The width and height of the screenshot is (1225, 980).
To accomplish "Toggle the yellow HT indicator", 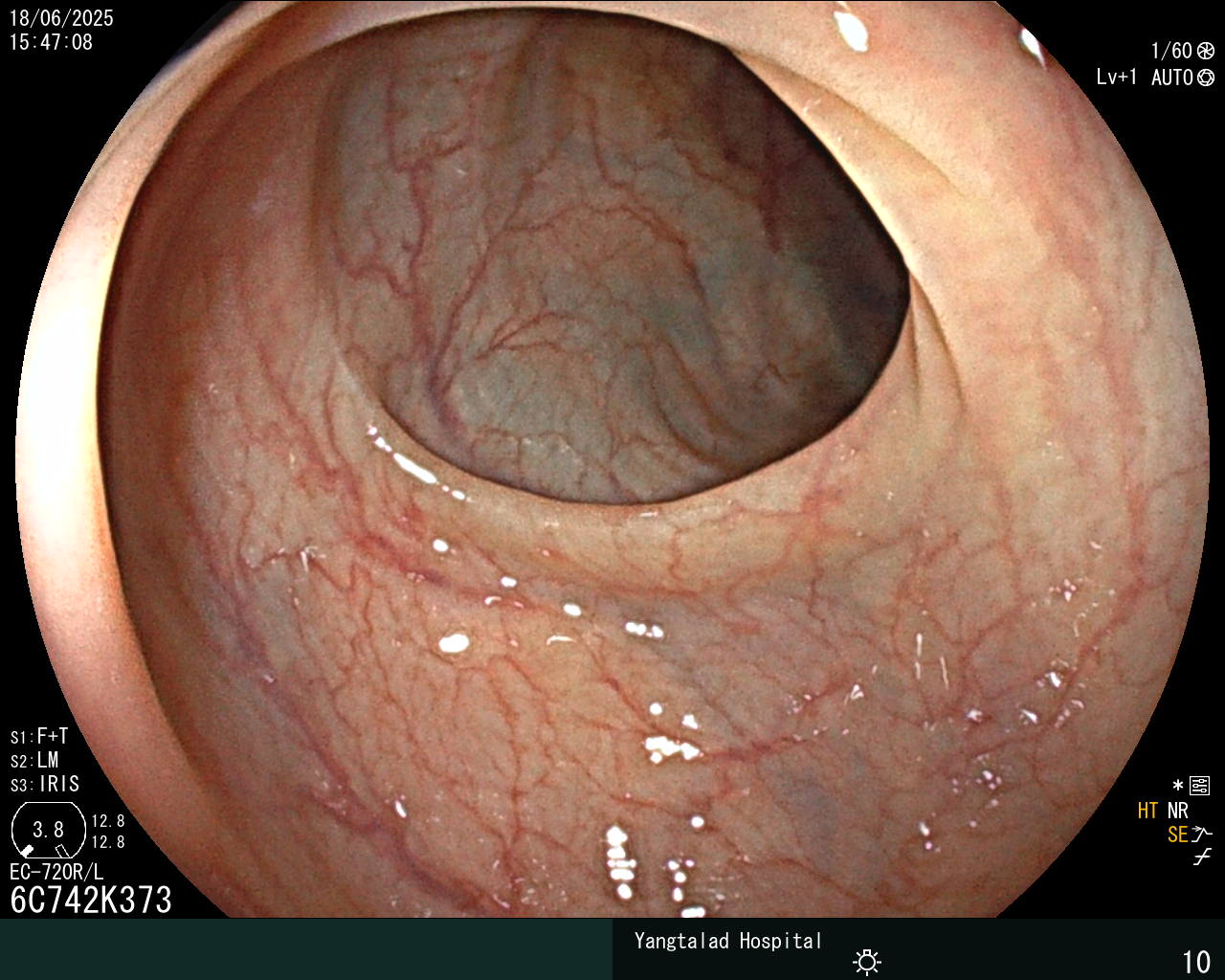I will (x=1147, y=811).
